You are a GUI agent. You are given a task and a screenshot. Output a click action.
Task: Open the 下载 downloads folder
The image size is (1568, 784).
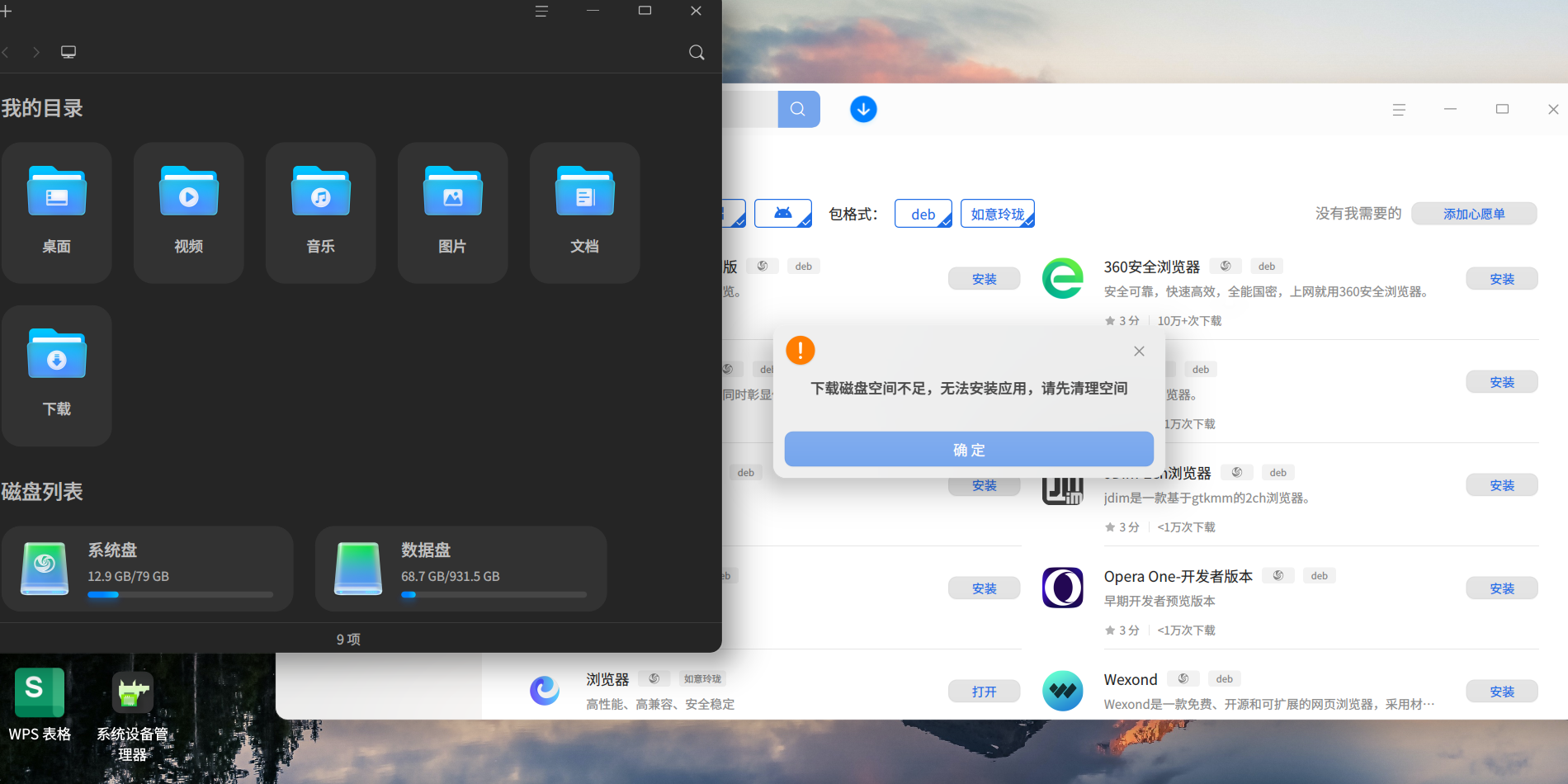pos(56,375)
